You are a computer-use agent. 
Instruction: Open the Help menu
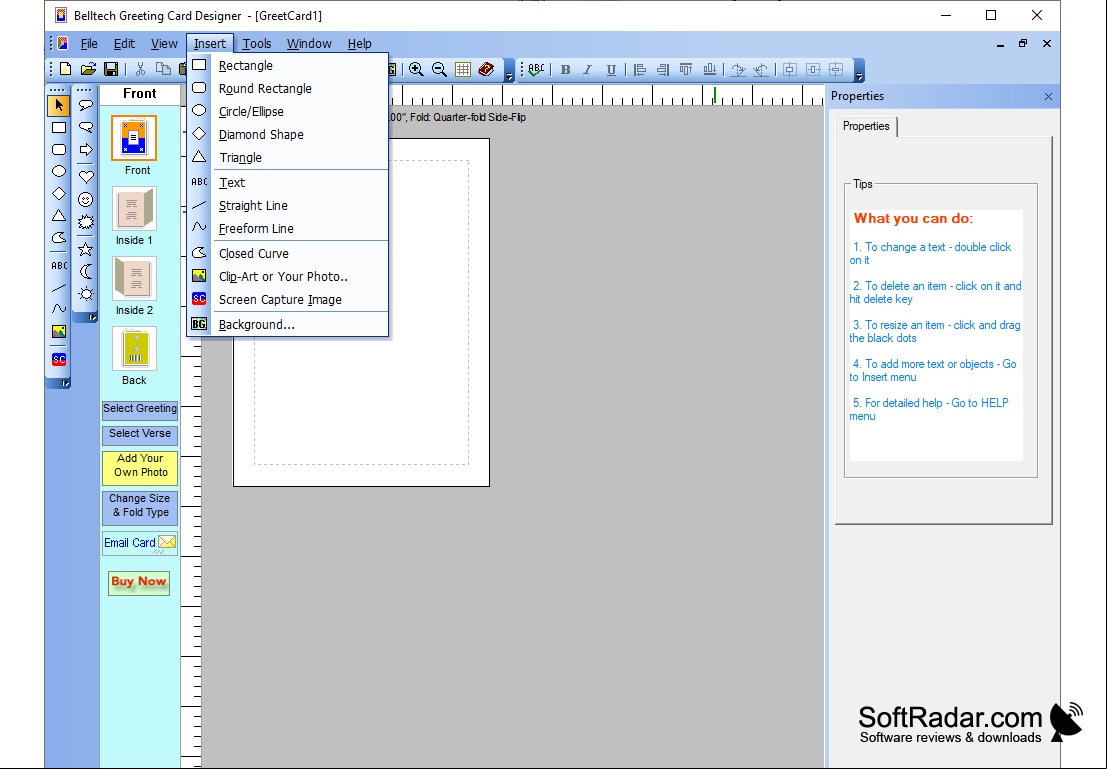pos(359,44)
